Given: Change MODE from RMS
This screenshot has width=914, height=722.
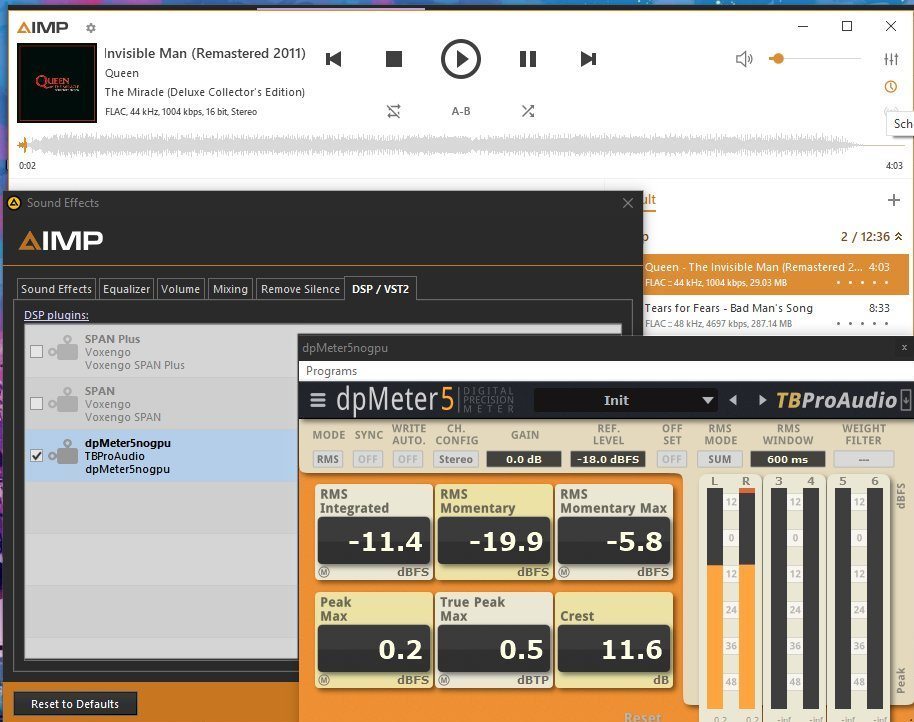Looking at the screenshot, I should (x=328, y=459).
